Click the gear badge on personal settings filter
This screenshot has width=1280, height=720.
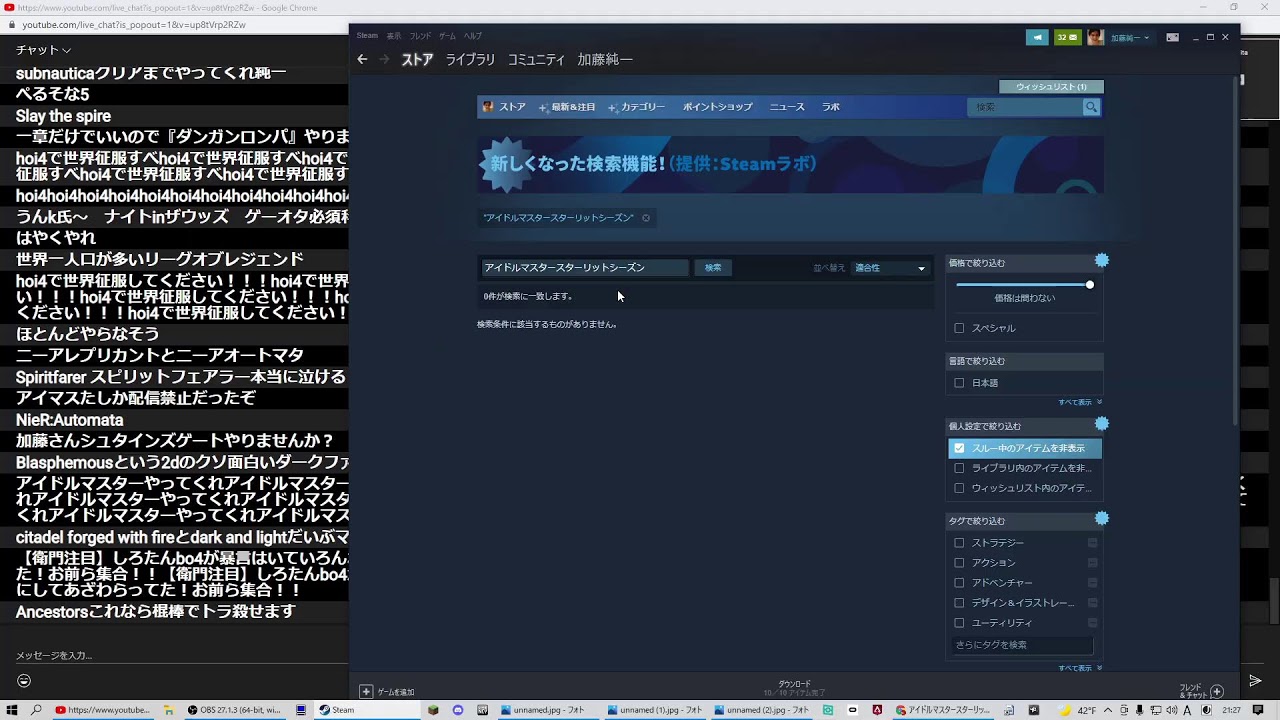point(1101,424)
